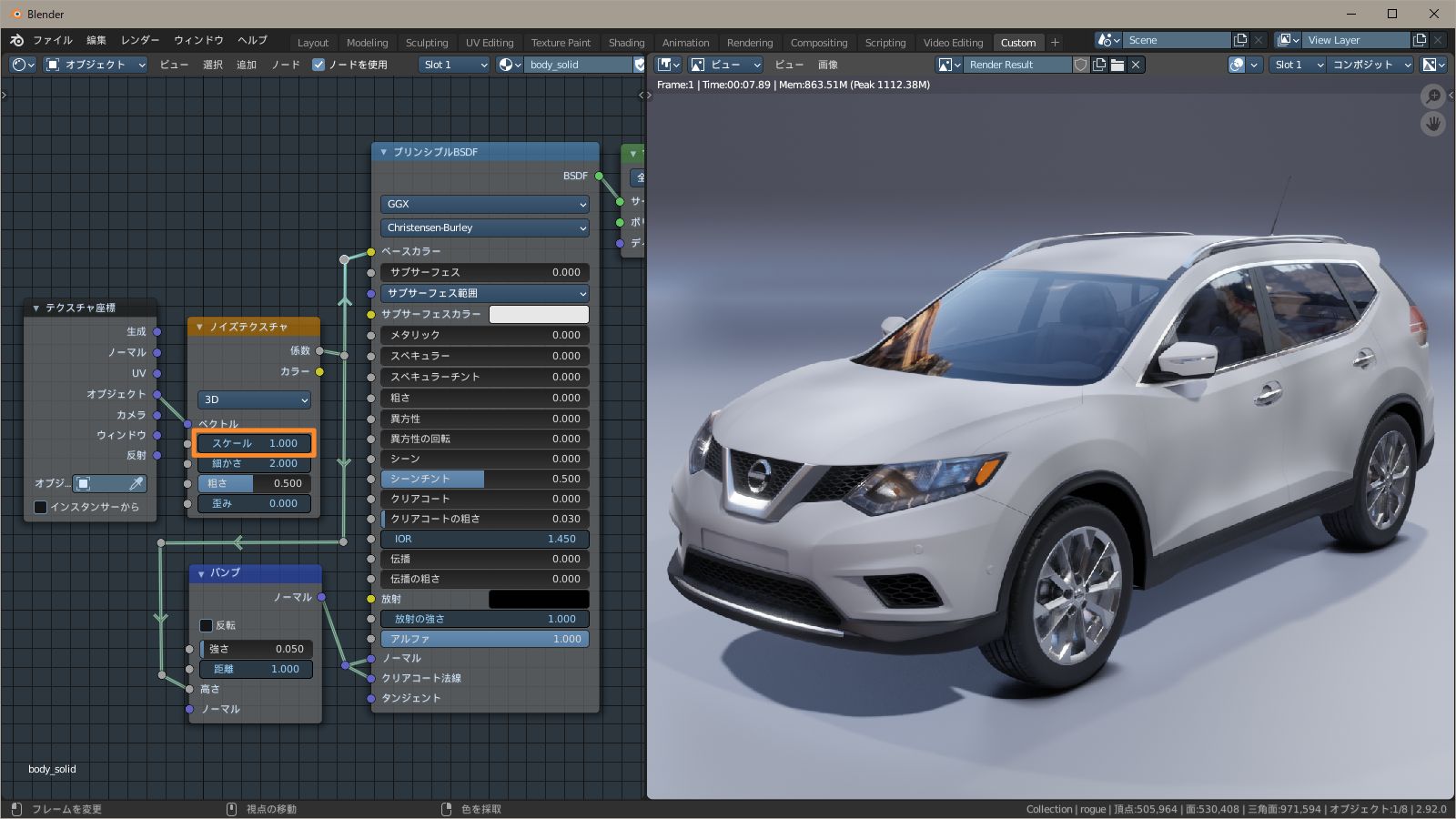This screenshot has height=819, width=1456.
Task: Create a new scene with copy icon
Action: point(1240,40)
